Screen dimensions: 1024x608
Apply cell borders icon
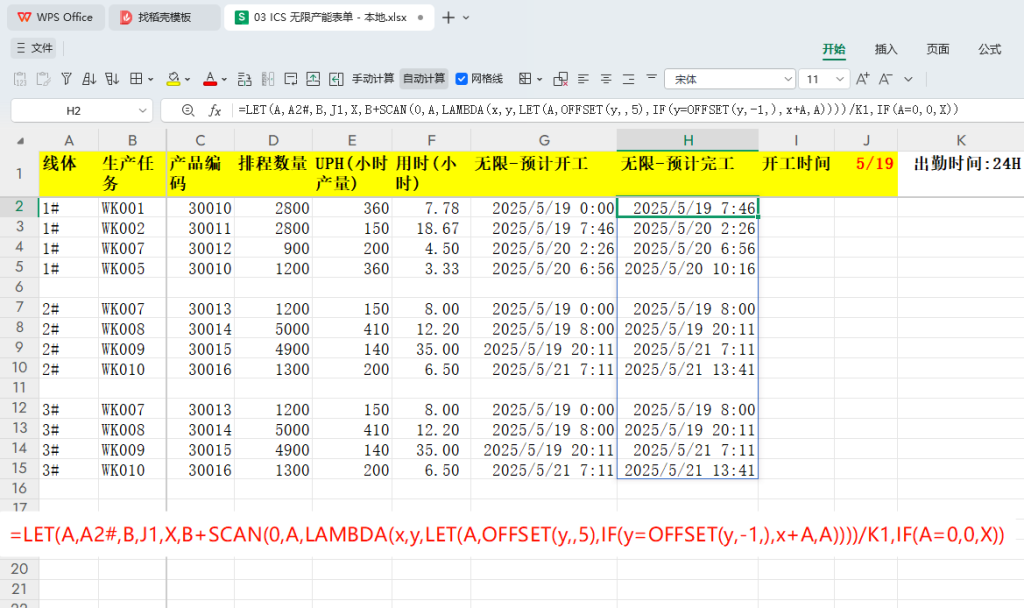pos(136,79)
